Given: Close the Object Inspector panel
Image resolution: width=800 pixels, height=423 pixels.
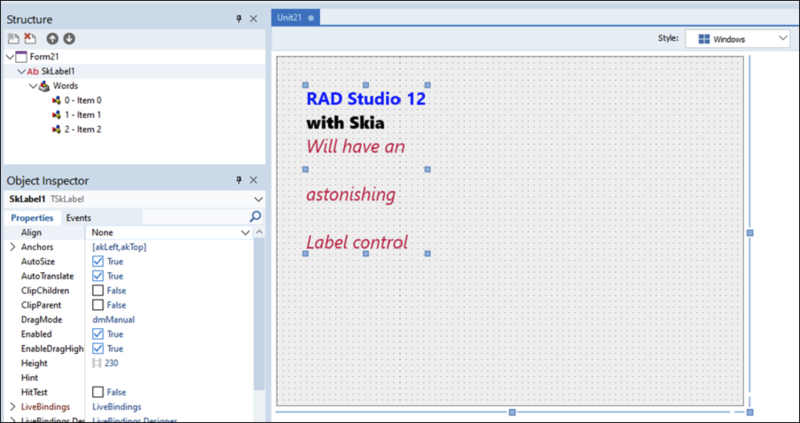Looking at the screenshot, I should click(253, 180).
